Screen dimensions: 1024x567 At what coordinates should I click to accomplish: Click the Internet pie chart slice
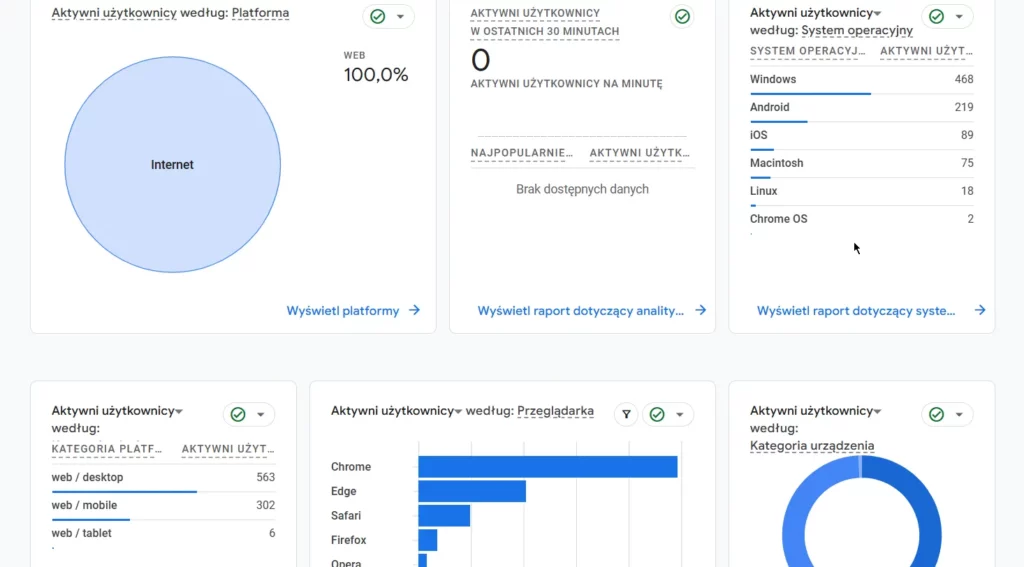[172, 165]
